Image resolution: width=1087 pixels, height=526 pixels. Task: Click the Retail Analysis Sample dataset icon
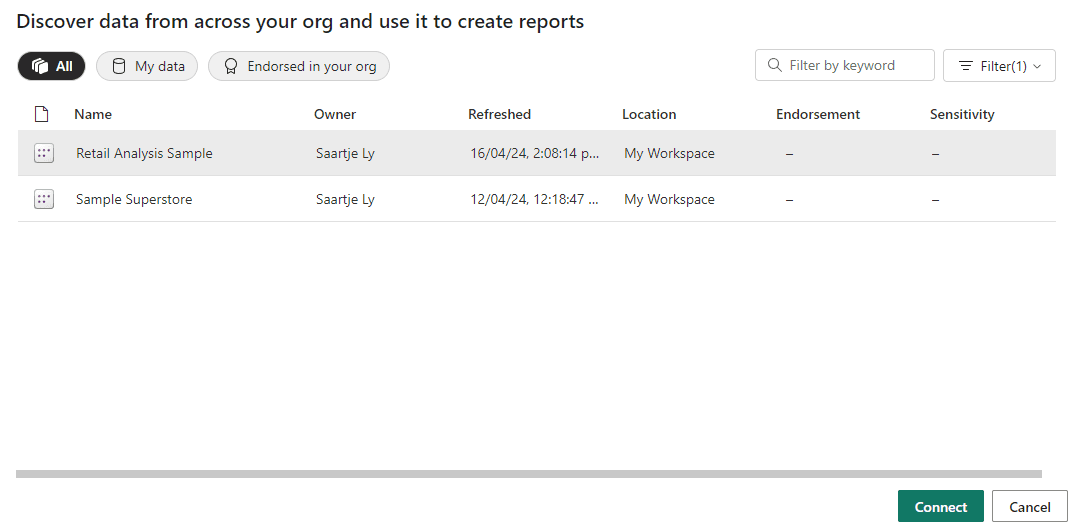[x=44, y=153]
